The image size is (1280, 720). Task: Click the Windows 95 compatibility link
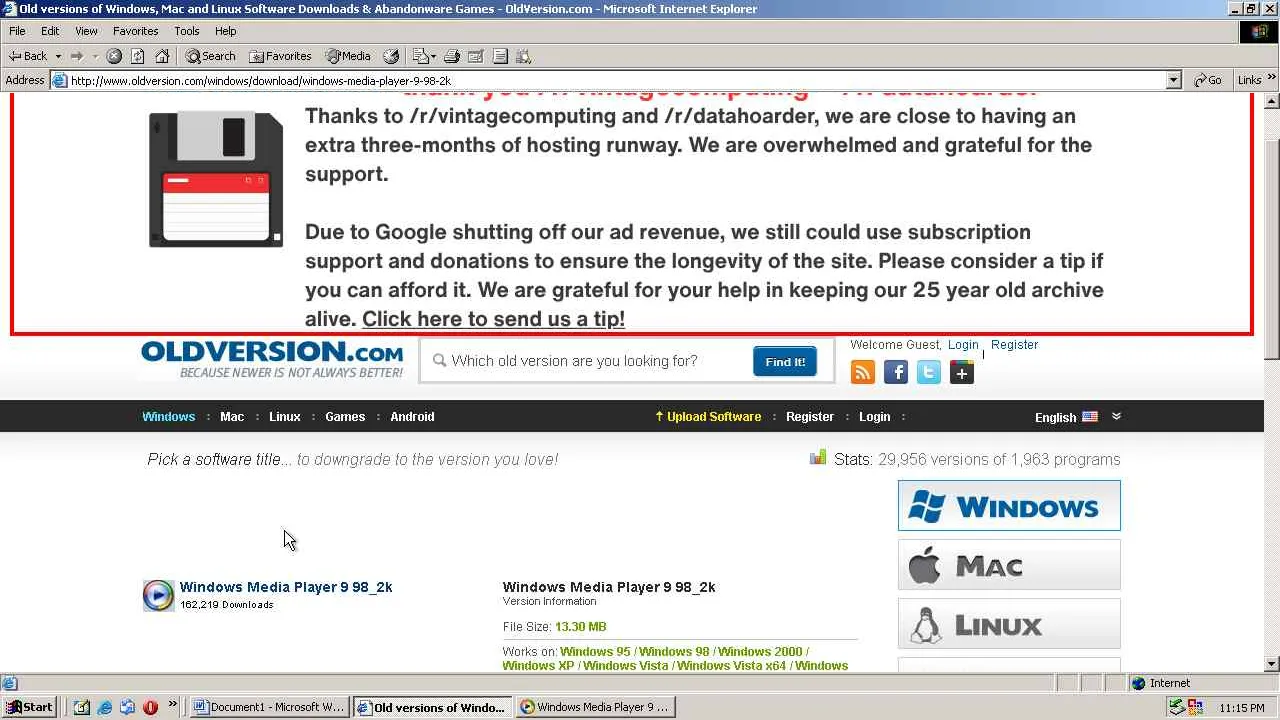point(595,651)
